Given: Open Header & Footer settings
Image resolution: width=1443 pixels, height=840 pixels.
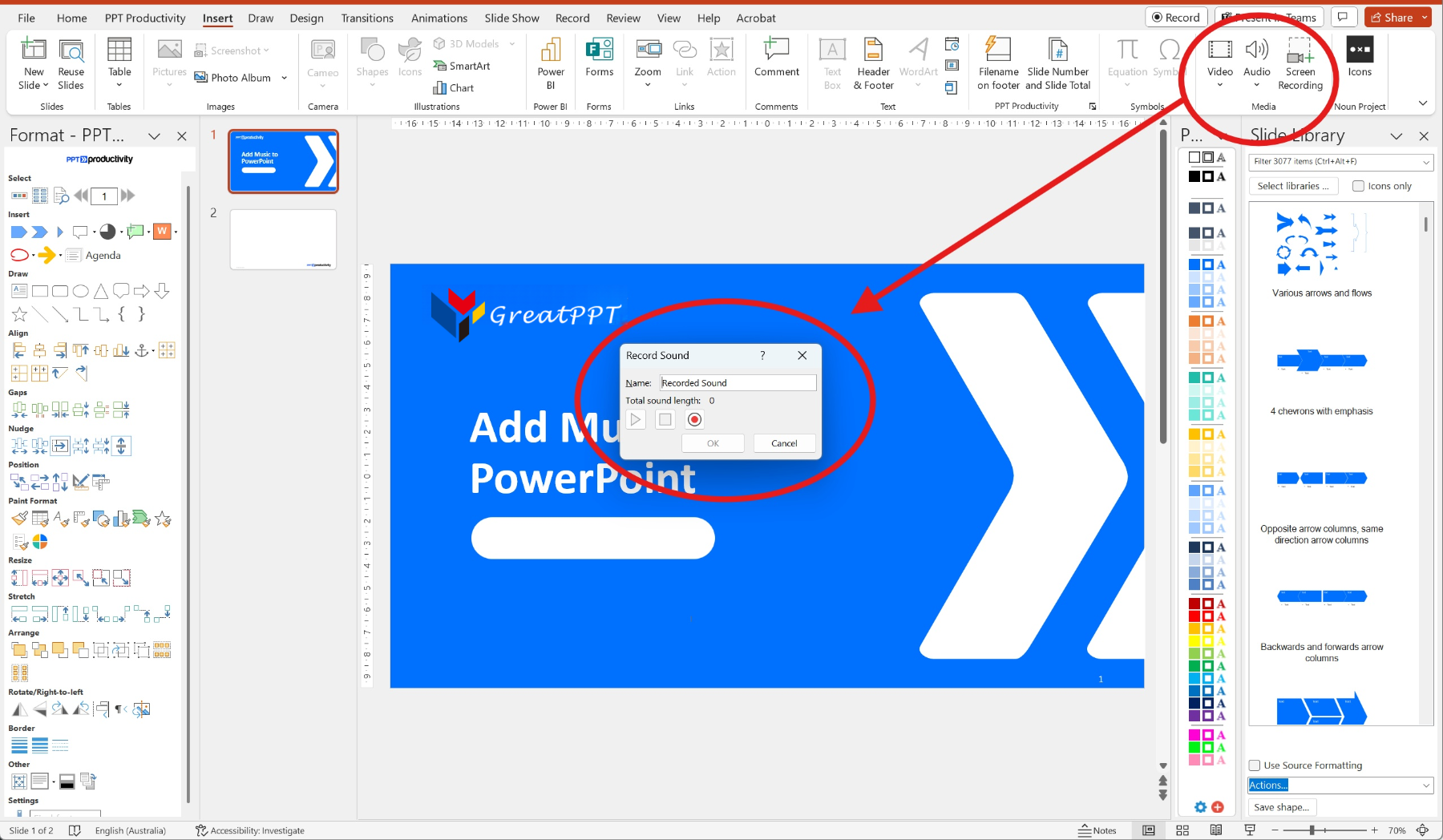Looking at the screenshot, I should click(873, 64).
